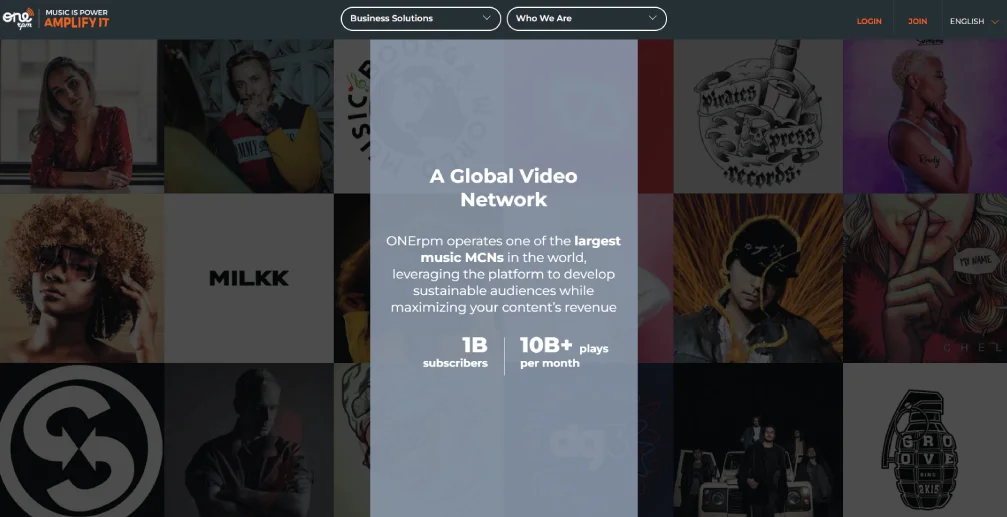
Task: Open the dark shirtless man portrait tile
Action: click(249, 440)
